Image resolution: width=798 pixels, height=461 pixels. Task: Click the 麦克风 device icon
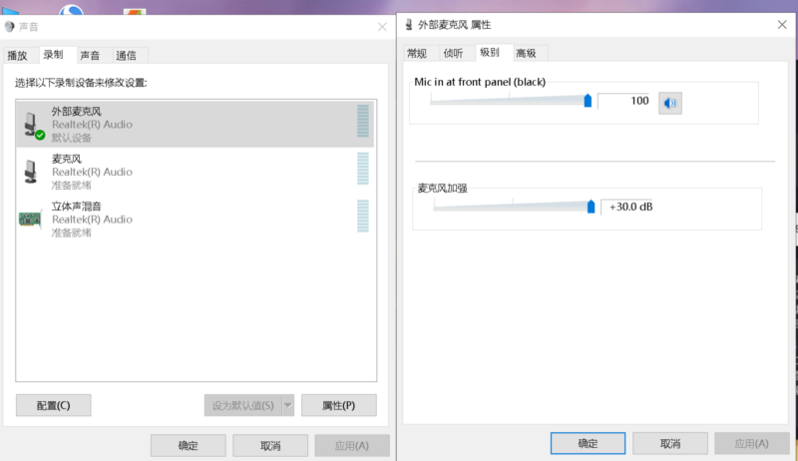point(31,171)
